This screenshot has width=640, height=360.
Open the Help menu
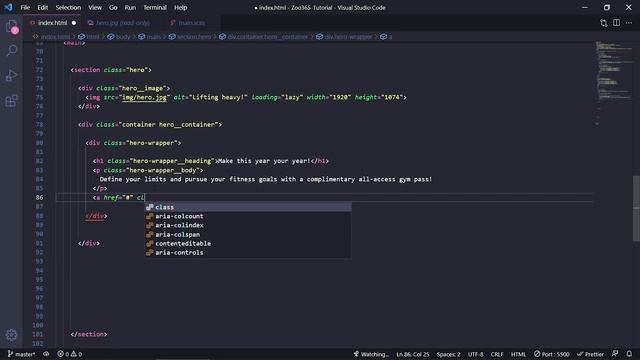tap(180, 7)
